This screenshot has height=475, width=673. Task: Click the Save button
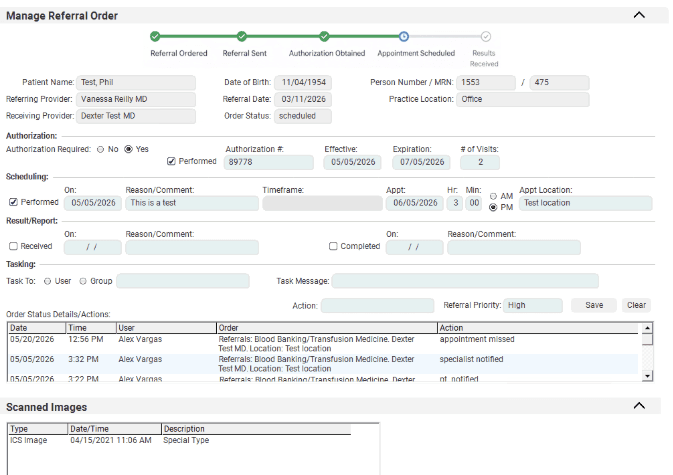594,305
